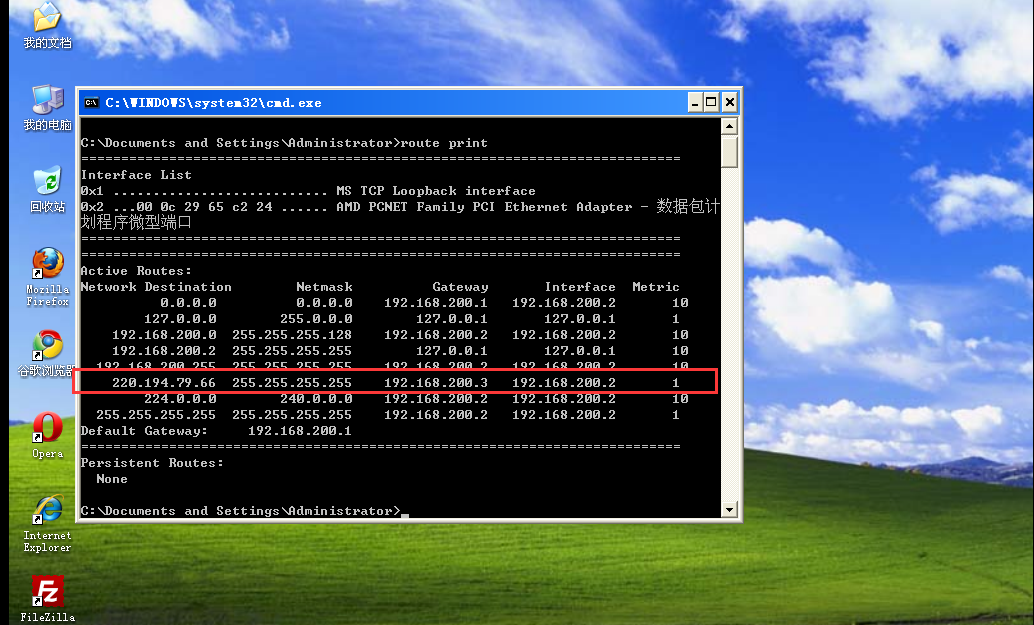This screenshot has width=1034, height=625.
Task: Click gateway 192.168.200.3 in highlighted row
Action: 436,382
